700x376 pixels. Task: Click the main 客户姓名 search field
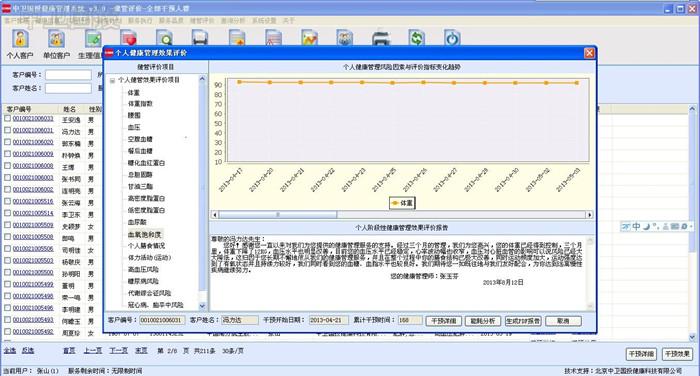(68, 88)
